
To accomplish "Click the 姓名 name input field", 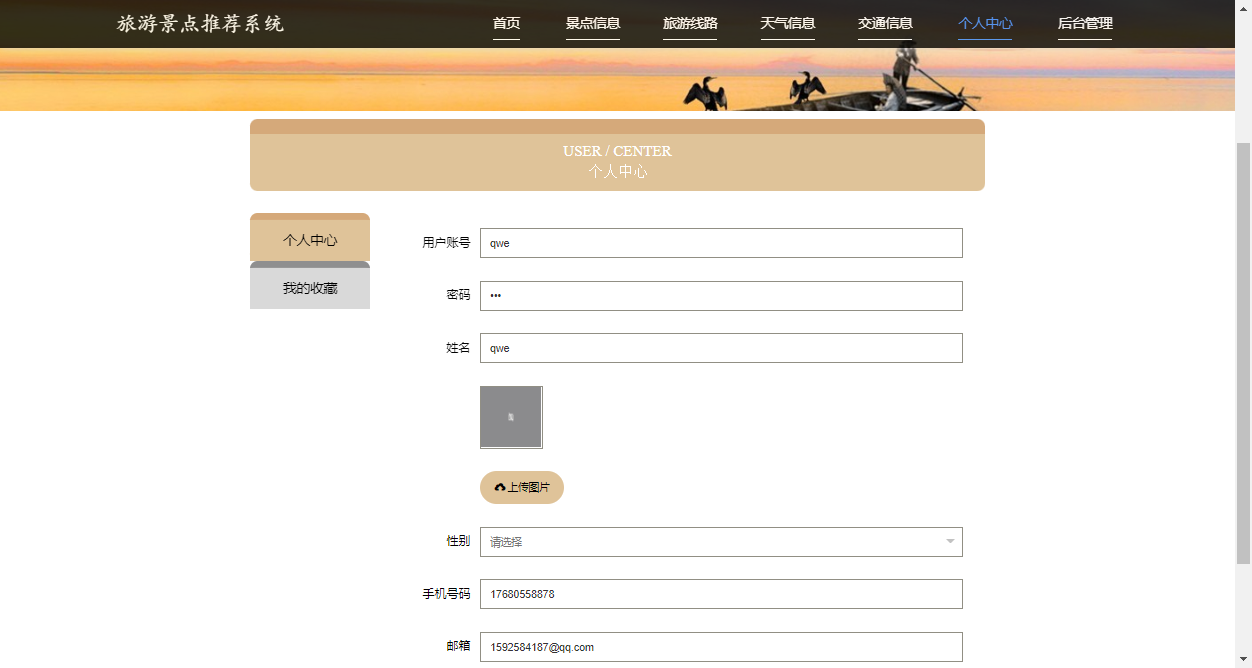I will (x=720, y=347).
